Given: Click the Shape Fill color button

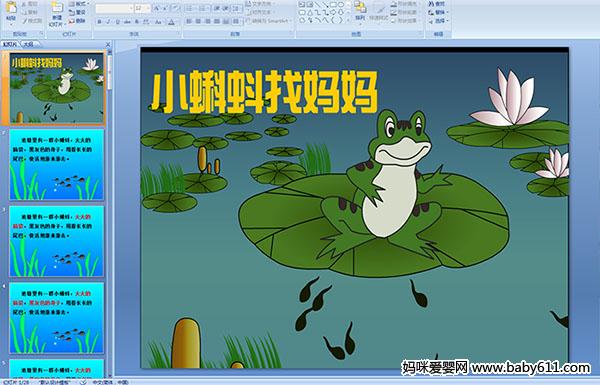Looking at the screenshot, I should click(x=406, y=3).
